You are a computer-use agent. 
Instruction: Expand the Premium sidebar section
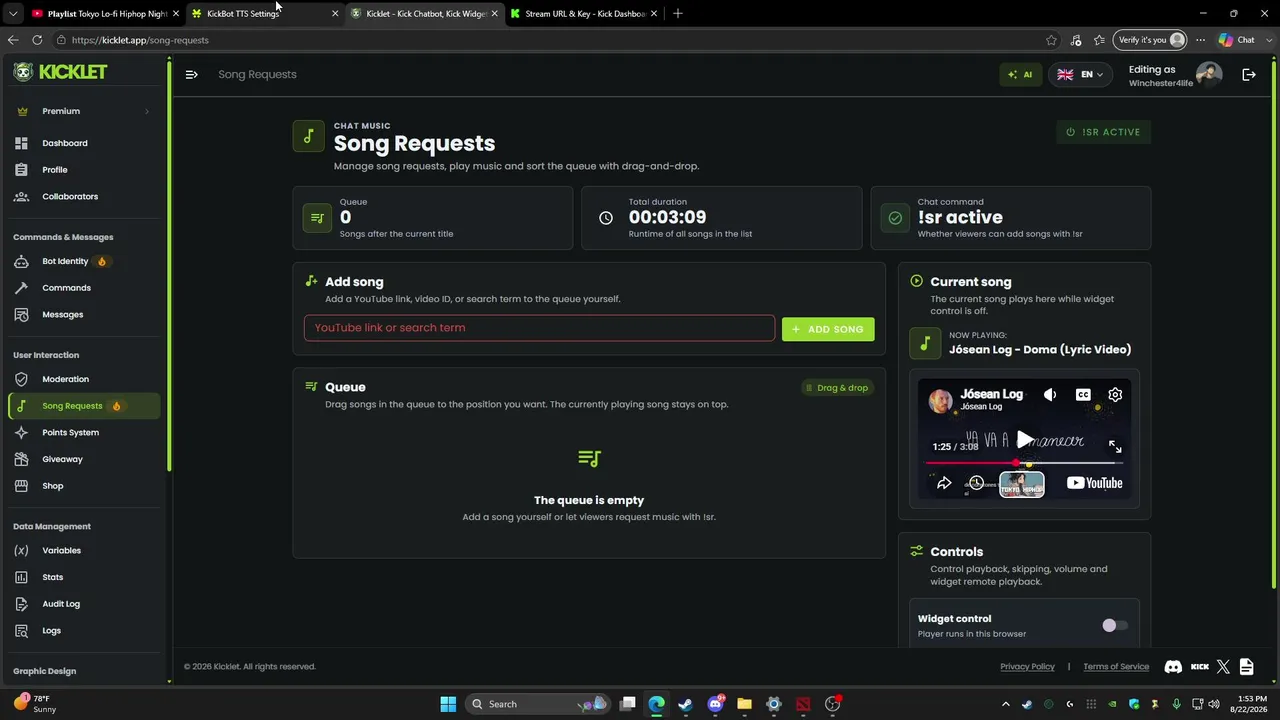pos(83,111)
